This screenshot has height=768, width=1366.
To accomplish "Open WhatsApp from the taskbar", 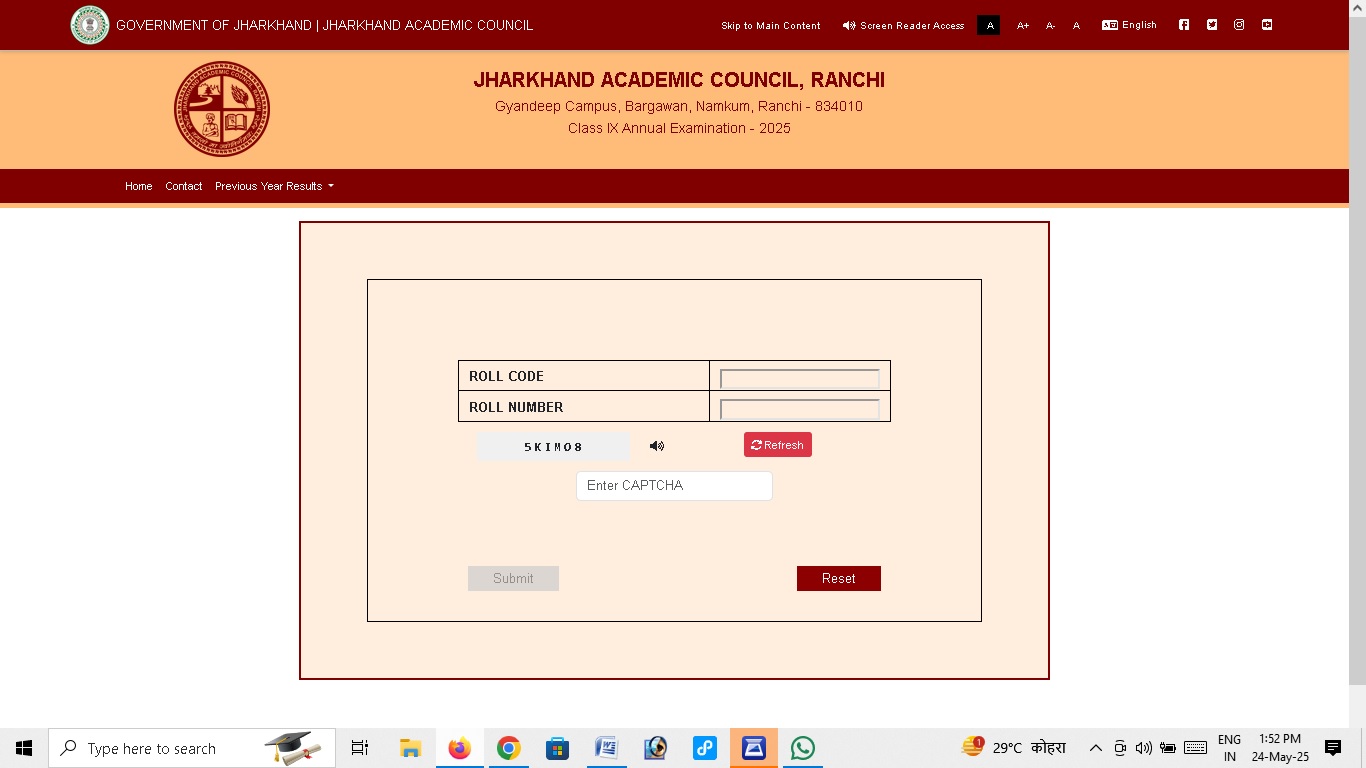I will coord(803,748).
